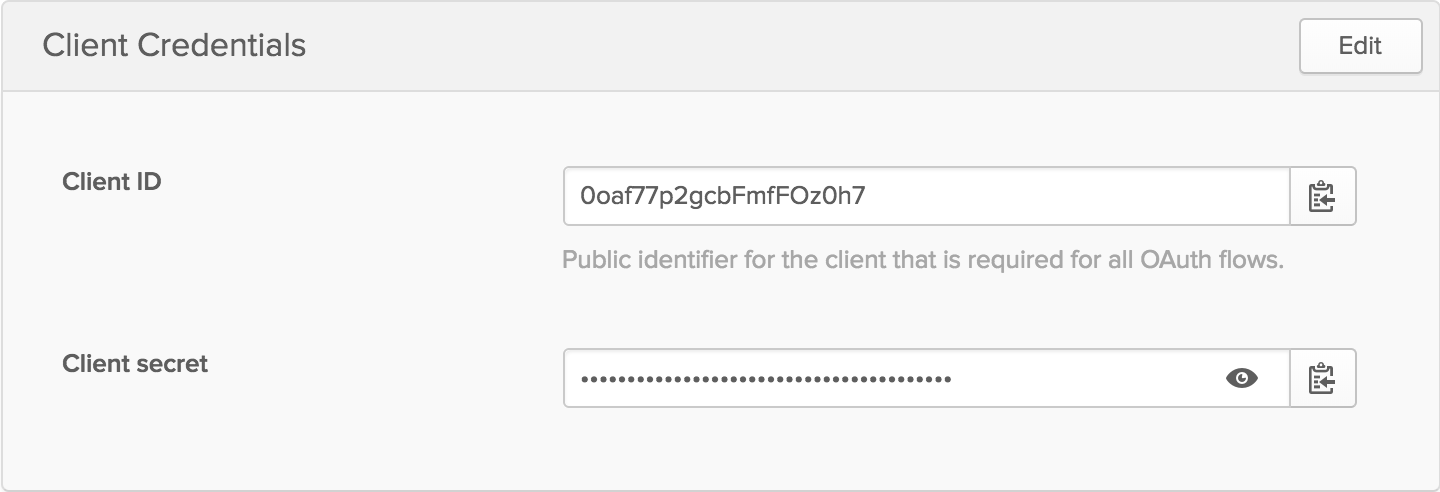Screen dimensions: 1440x492
Task: Select the Client Credentials panel heading
Action: [x=174, y=45]
